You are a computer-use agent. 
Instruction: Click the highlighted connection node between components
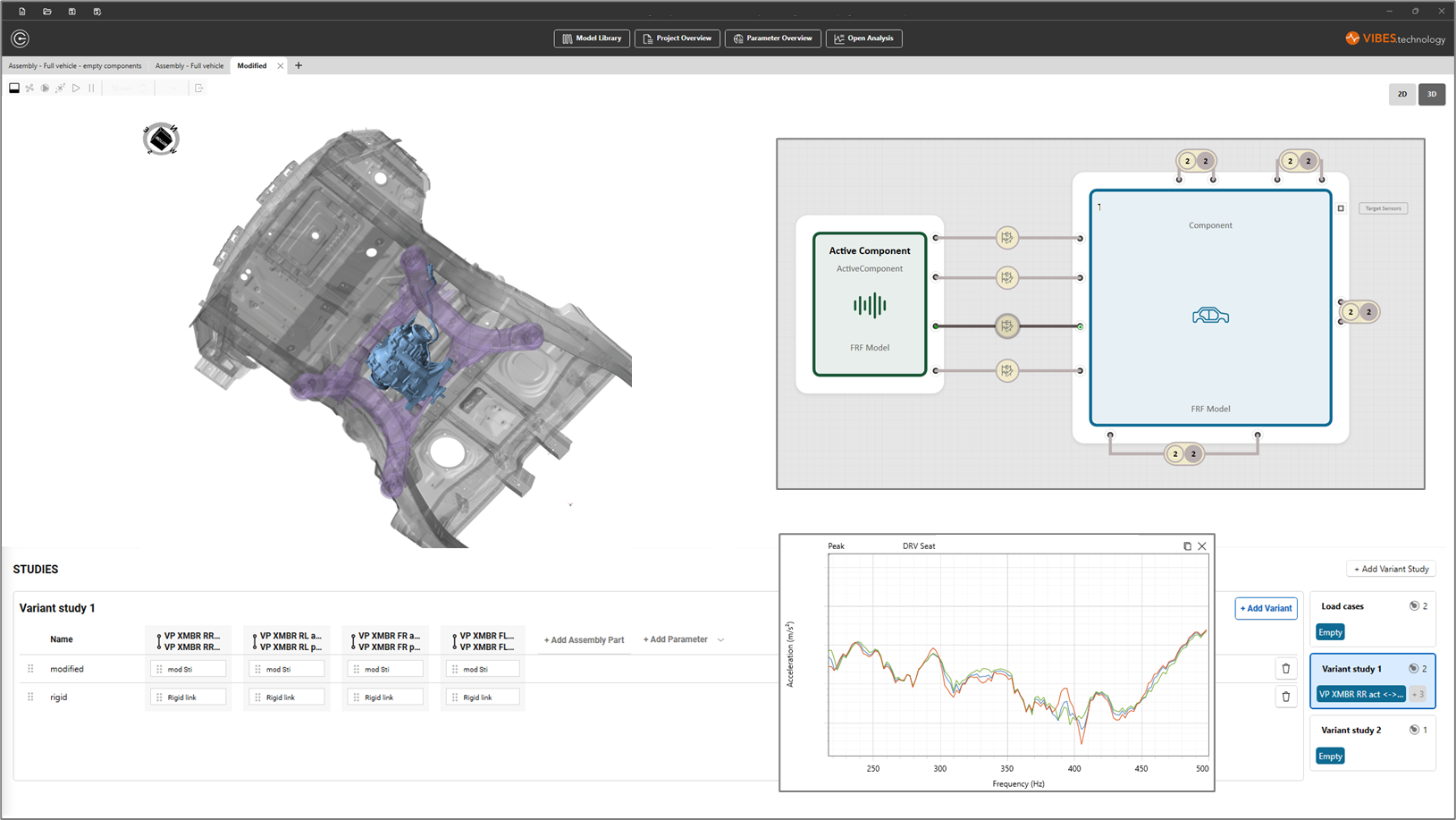(1007, 326)
